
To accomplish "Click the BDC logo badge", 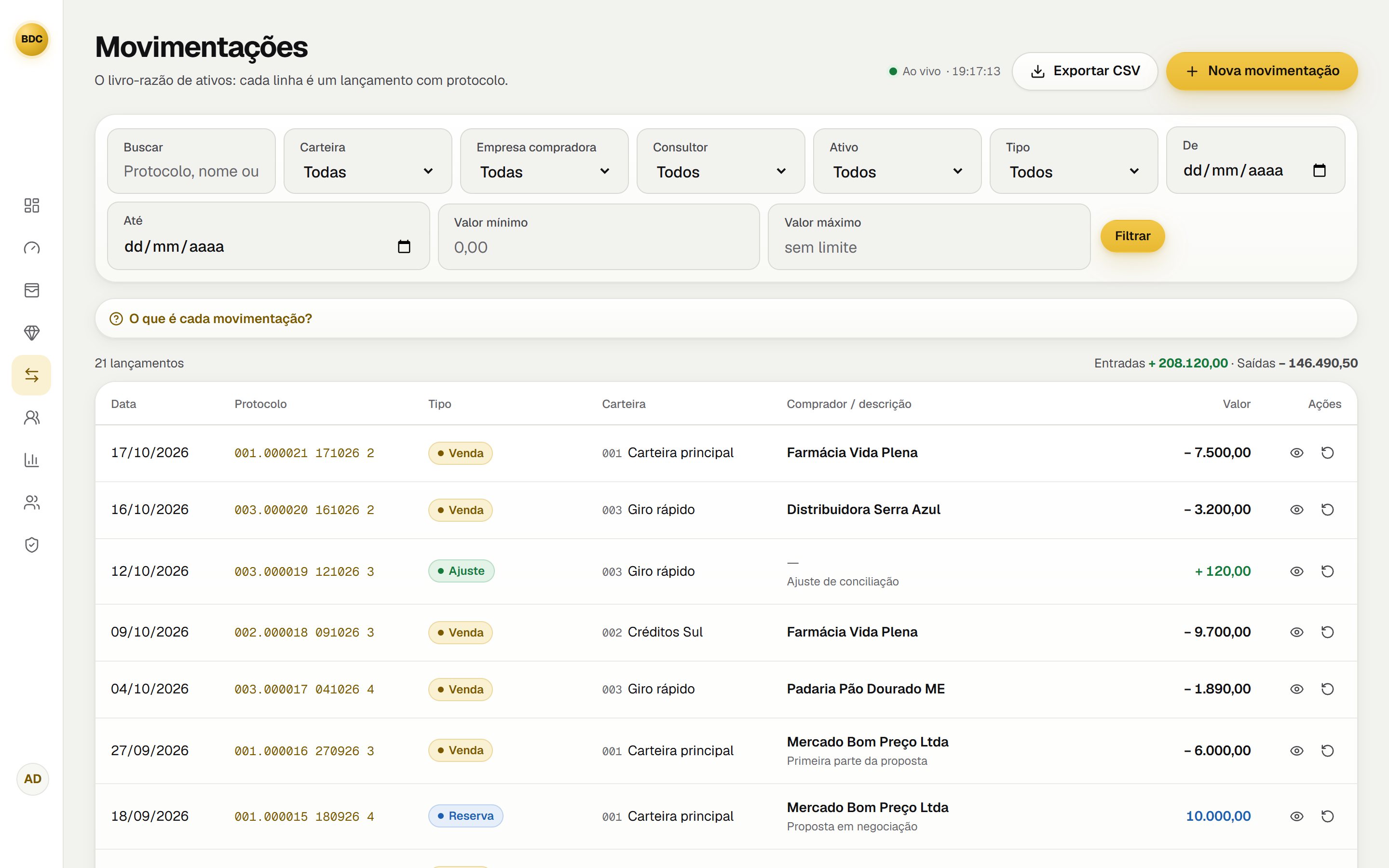I will pyautogui.click(x=31, y=39).
